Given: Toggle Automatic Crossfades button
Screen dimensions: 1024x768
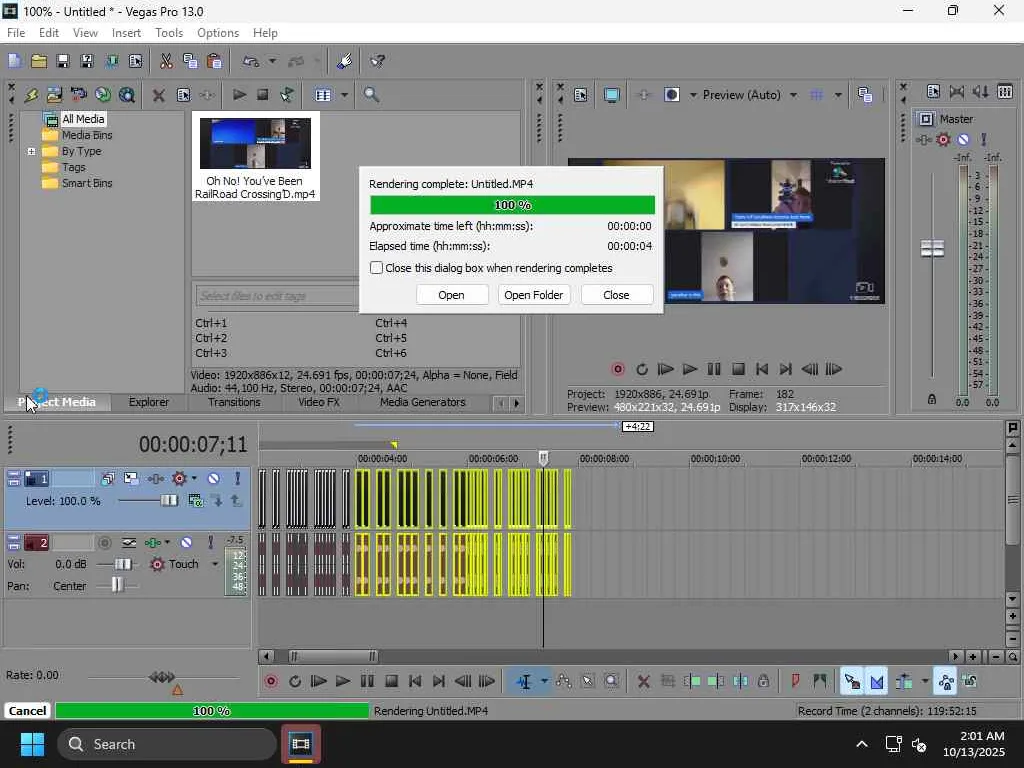Looking at the screenshot, I should point(877,682).
